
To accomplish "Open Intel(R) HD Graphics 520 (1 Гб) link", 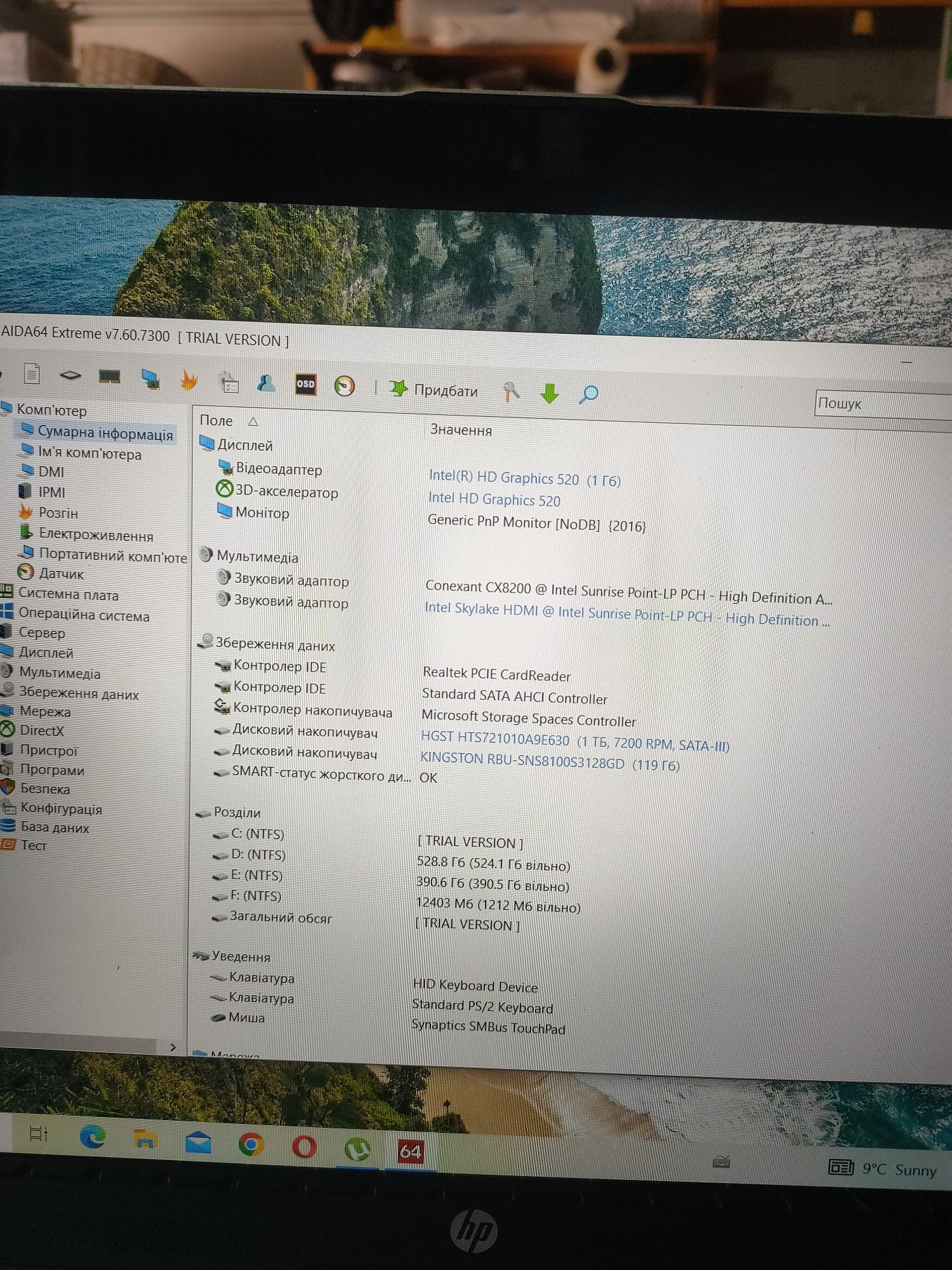I will pos(524,479).
